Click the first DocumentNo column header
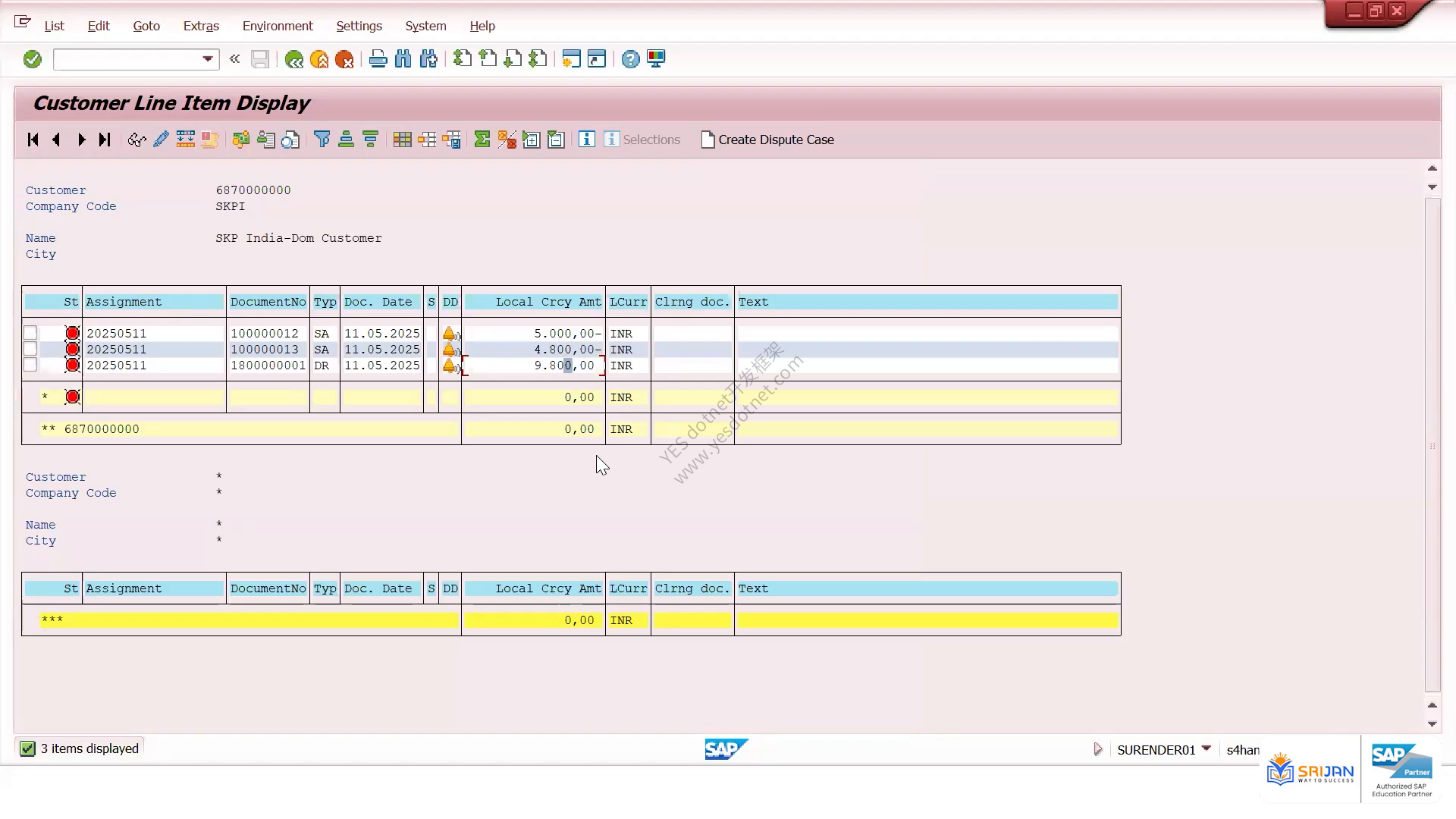The width and height of the screenshot is (1456, 819). coord(268,302)
